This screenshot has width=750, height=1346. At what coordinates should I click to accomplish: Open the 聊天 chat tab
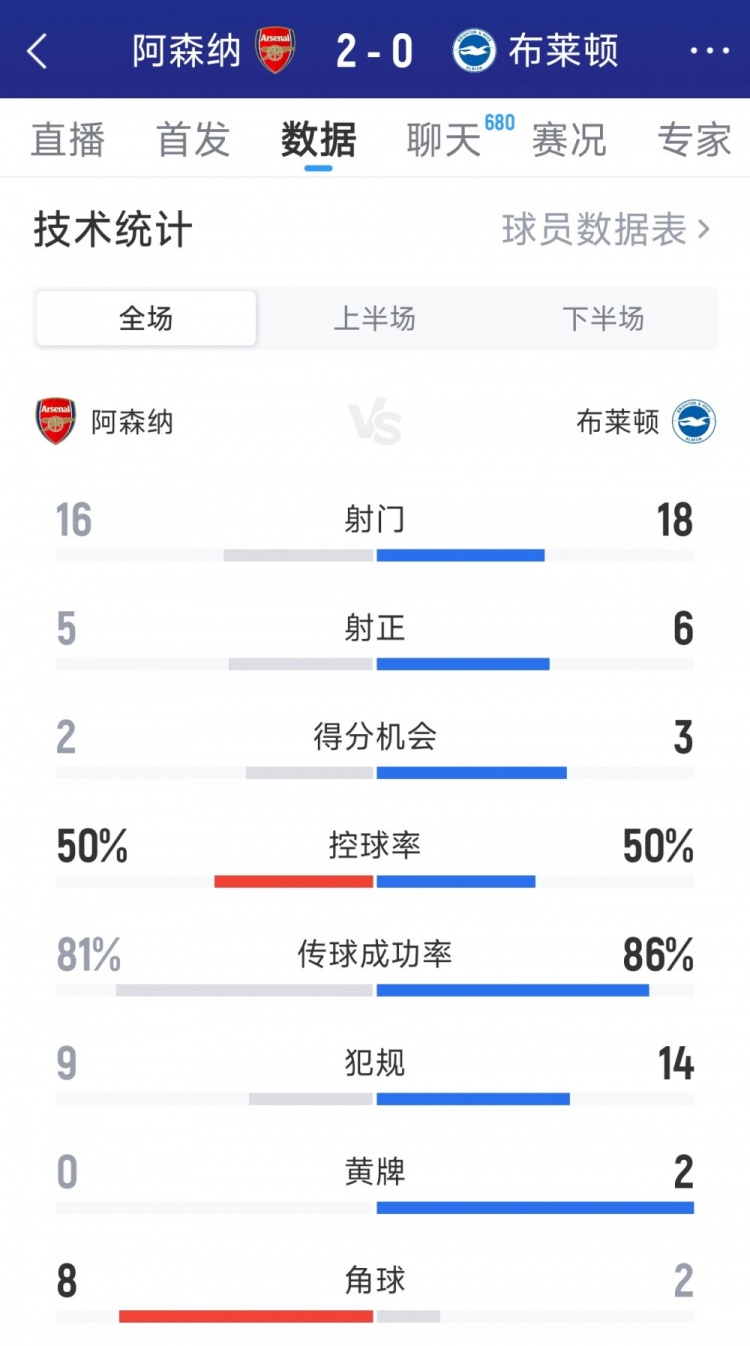point(444,140)
